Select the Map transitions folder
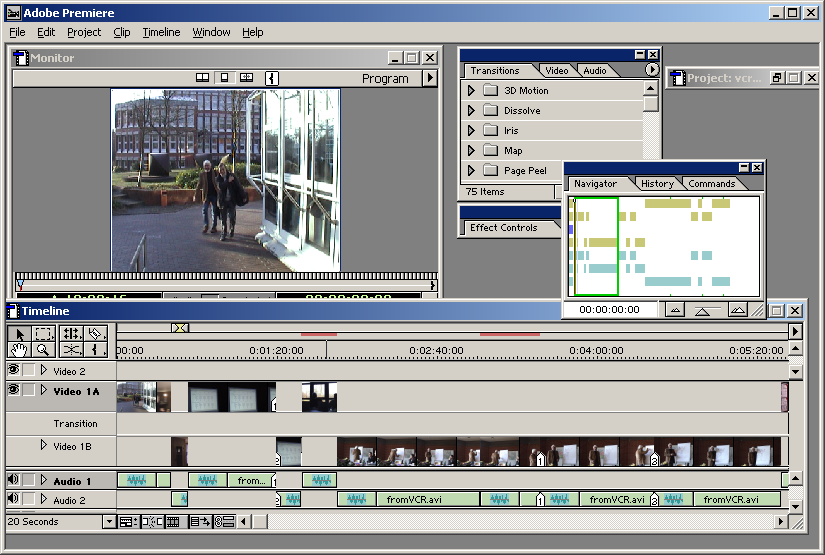This screenshot has height=555, width=825. click(513, 150)
